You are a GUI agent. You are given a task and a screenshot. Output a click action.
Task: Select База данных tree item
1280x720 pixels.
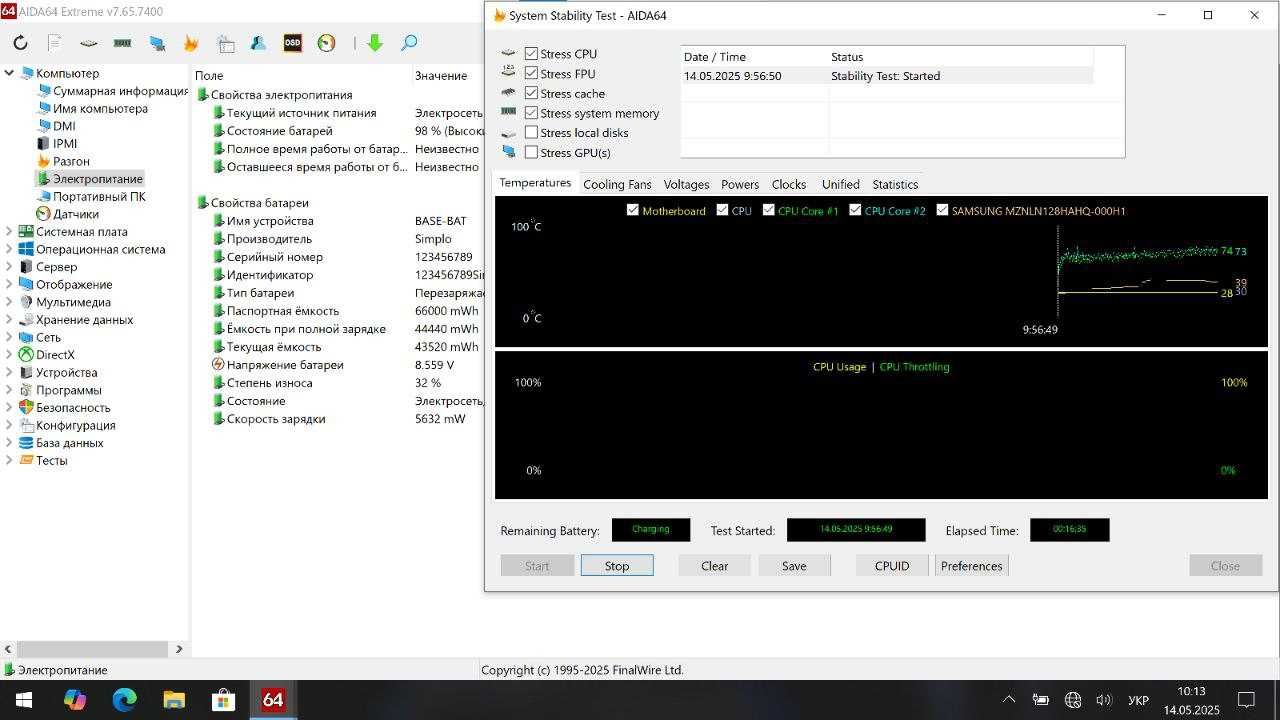click(x=69, y=443)
